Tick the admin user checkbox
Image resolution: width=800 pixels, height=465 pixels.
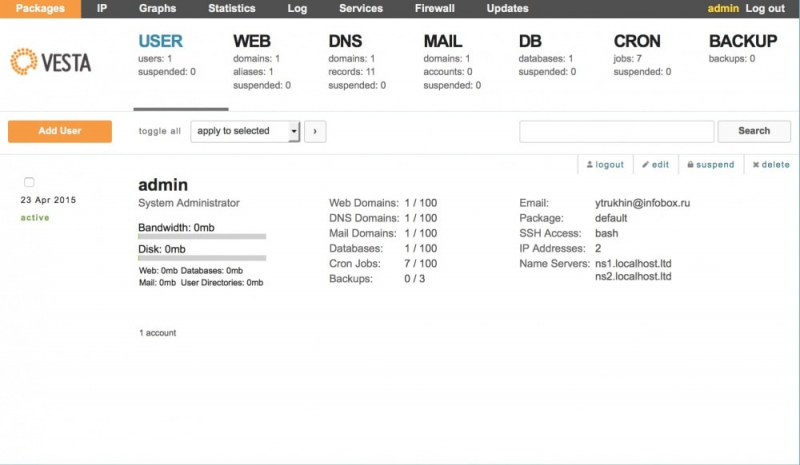pos(29,182)
